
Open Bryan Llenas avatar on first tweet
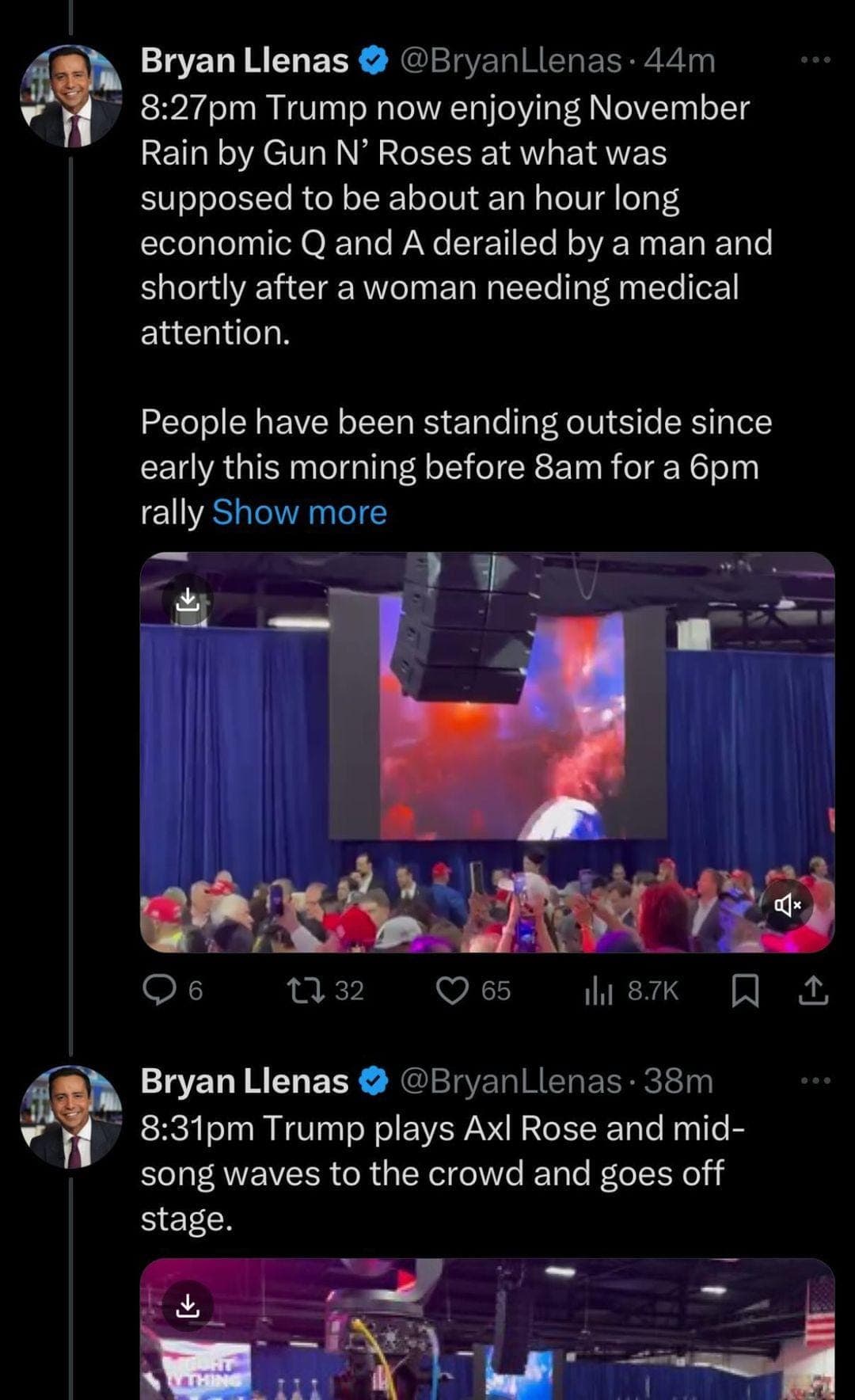70,96
